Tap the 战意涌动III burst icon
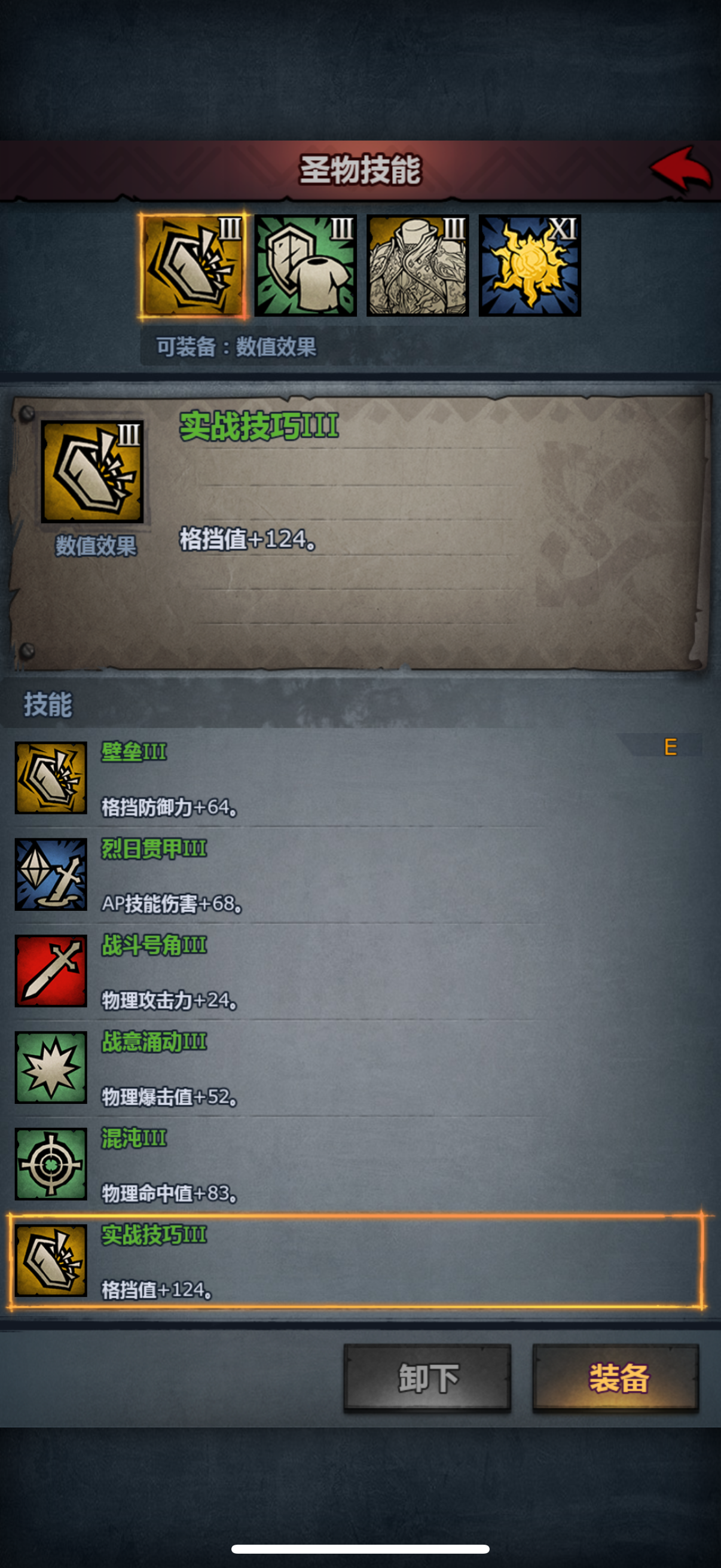This screenshot has width=721, height=1568. coord(51,1067)
